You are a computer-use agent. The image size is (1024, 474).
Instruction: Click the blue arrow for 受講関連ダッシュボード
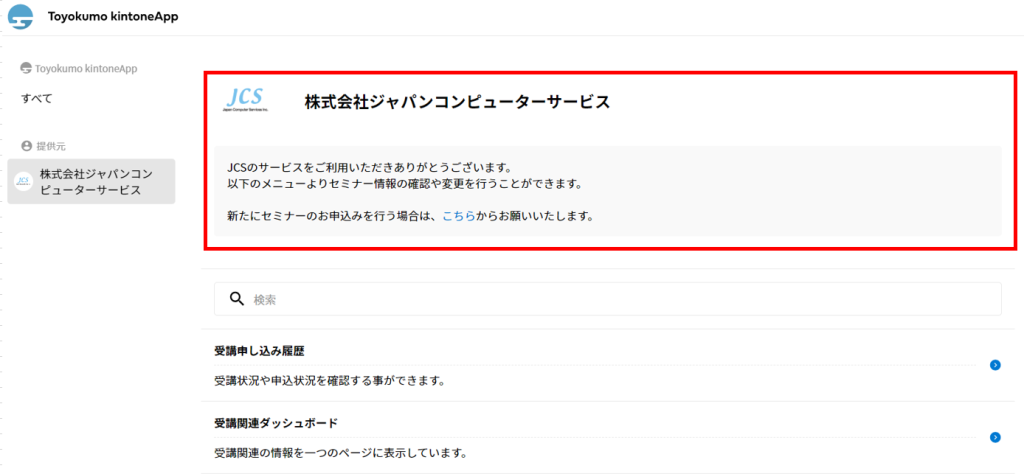(x=995, y=437)
